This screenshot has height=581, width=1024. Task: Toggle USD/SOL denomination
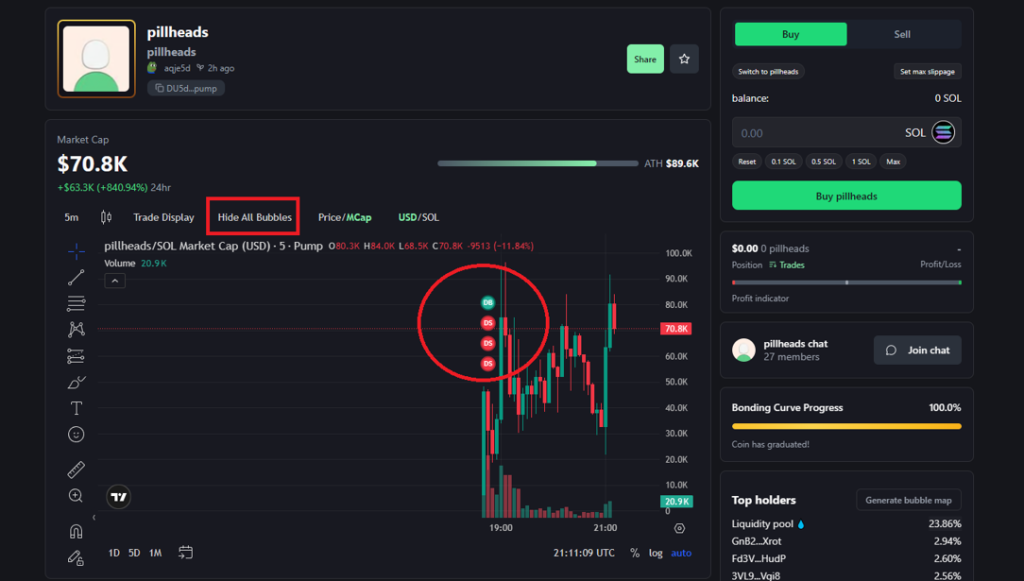pyautogui.click(x=419, y=217)
